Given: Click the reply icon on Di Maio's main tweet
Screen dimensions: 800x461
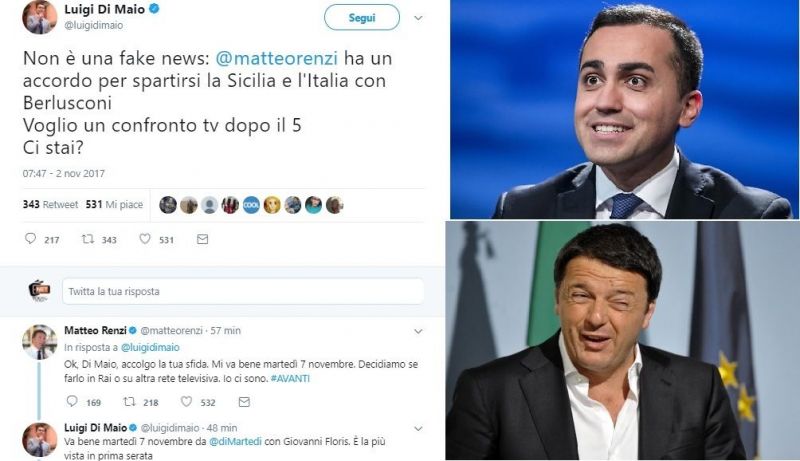Looking at the screenshot, I should (31, 239).
